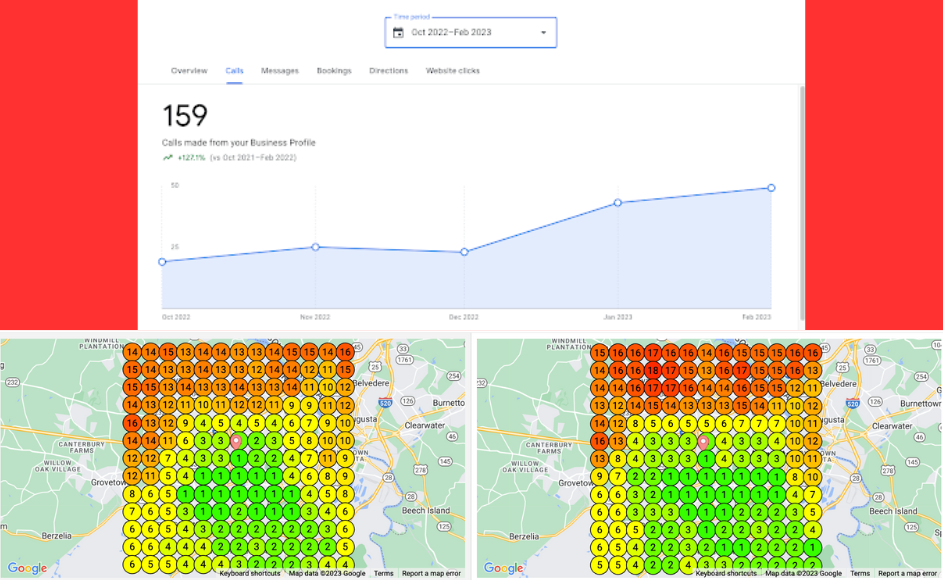Select the Messages tab
The height and width of the screenshot is (580, 943).
coord(280,71)
